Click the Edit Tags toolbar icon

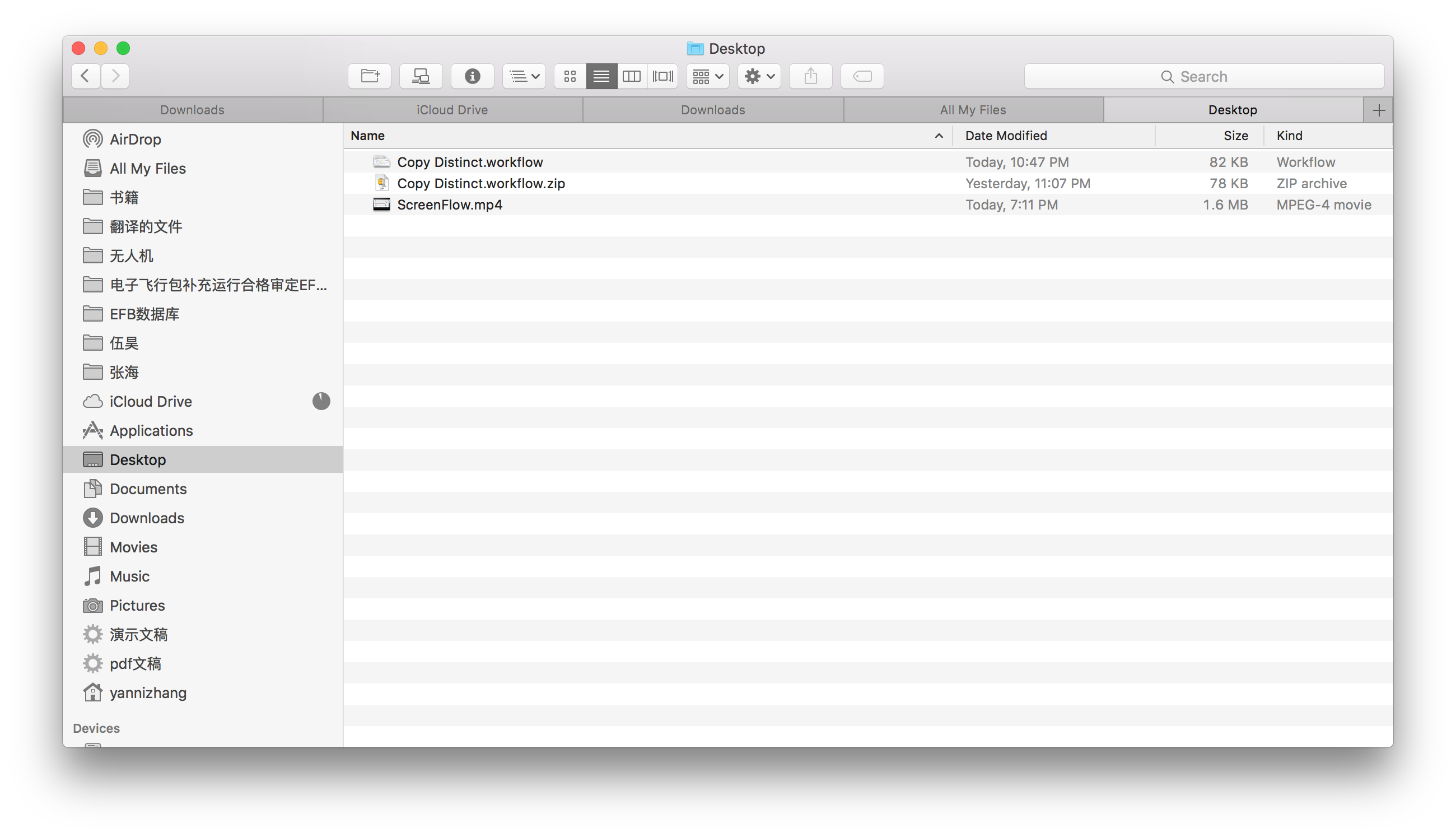(862, 76)
